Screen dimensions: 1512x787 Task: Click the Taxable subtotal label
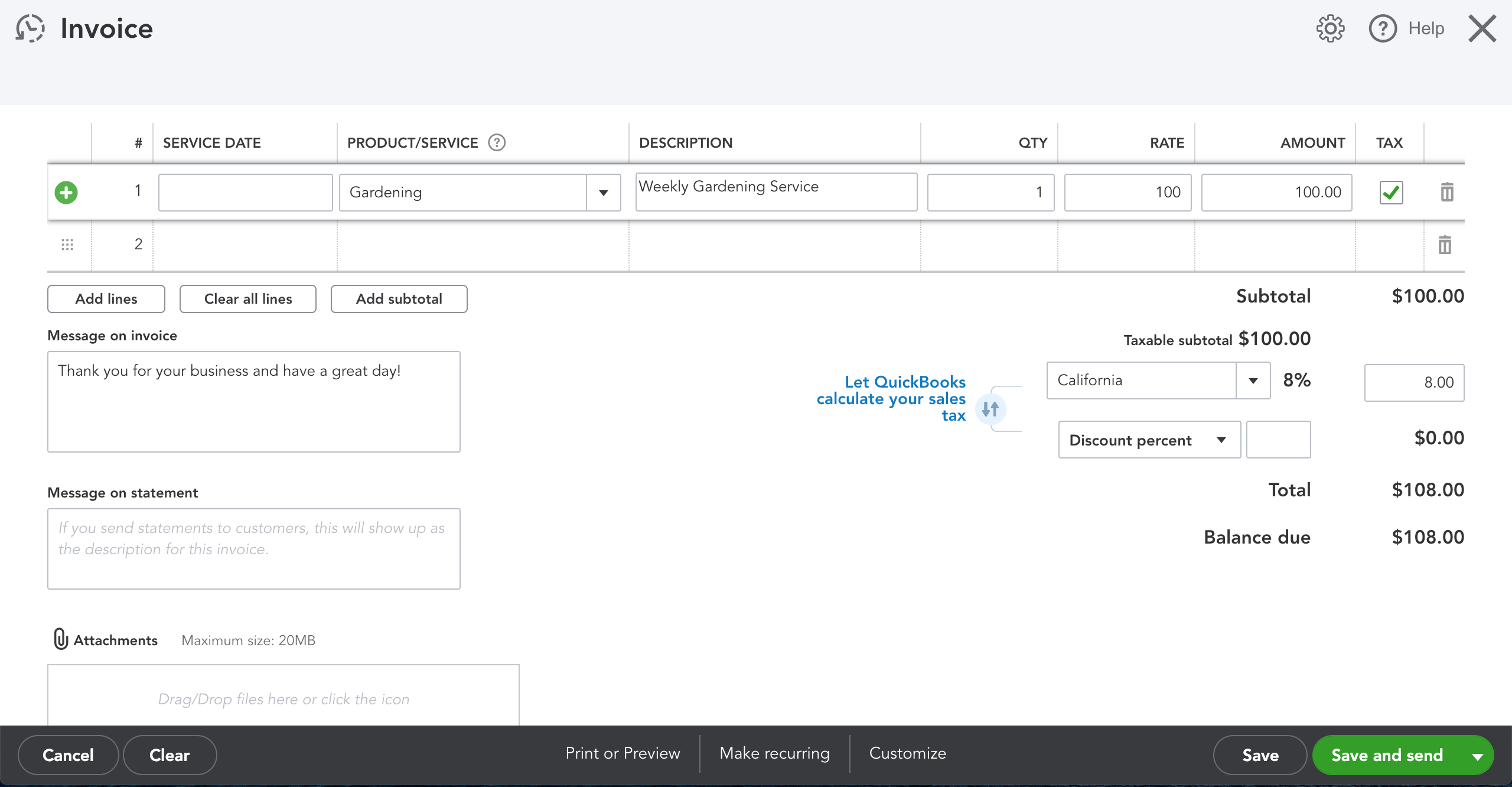1178,340
